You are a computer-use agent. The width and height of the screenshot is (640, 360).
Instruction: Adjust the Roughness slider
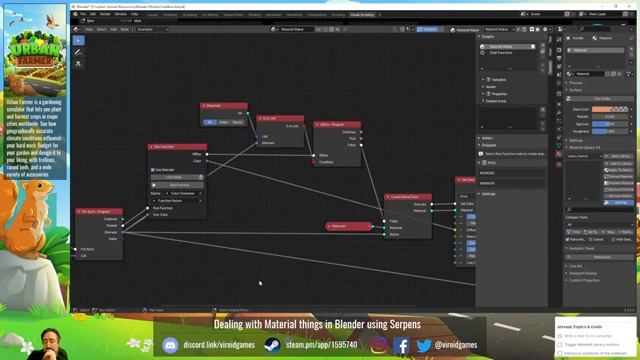[610, 131]
